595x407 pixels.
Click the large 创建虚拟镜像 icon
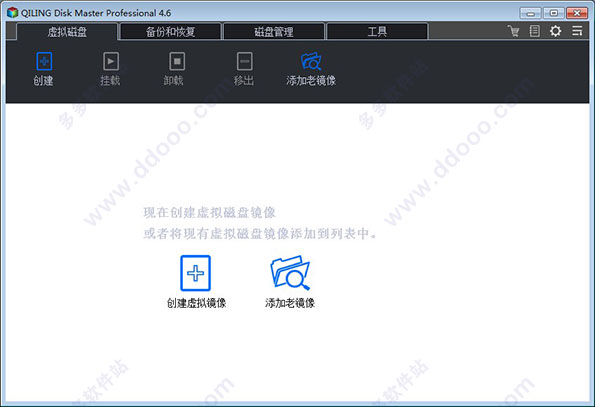tap(195, 273)
